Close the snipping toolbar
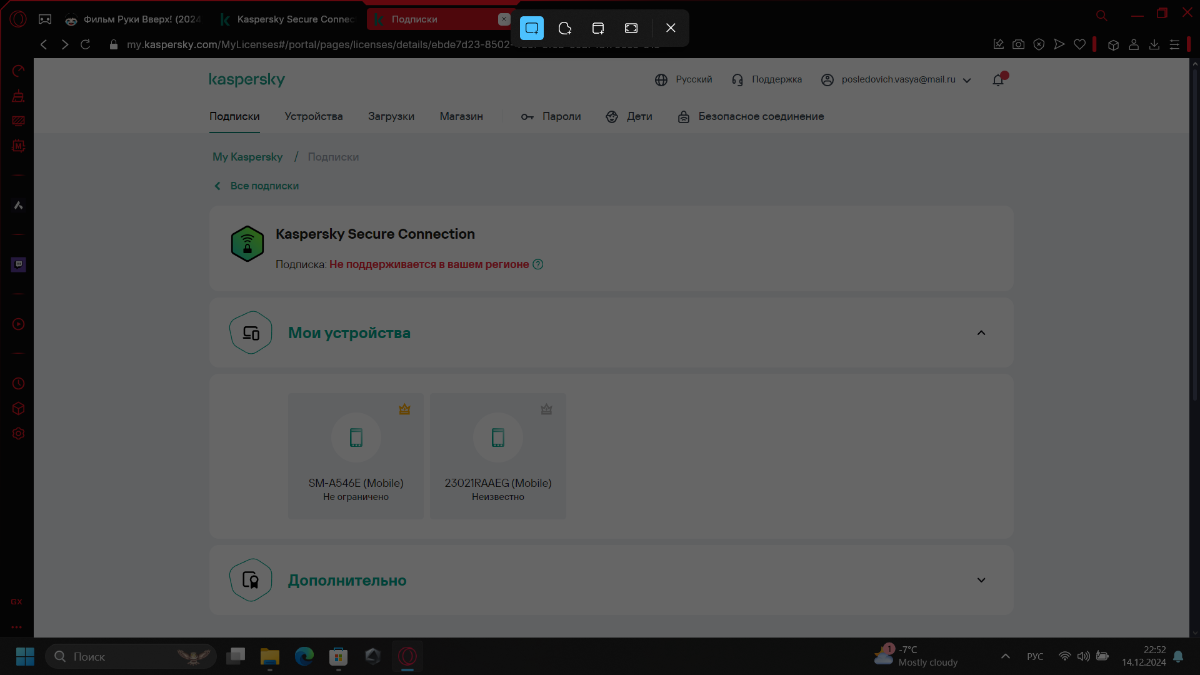 671,28
